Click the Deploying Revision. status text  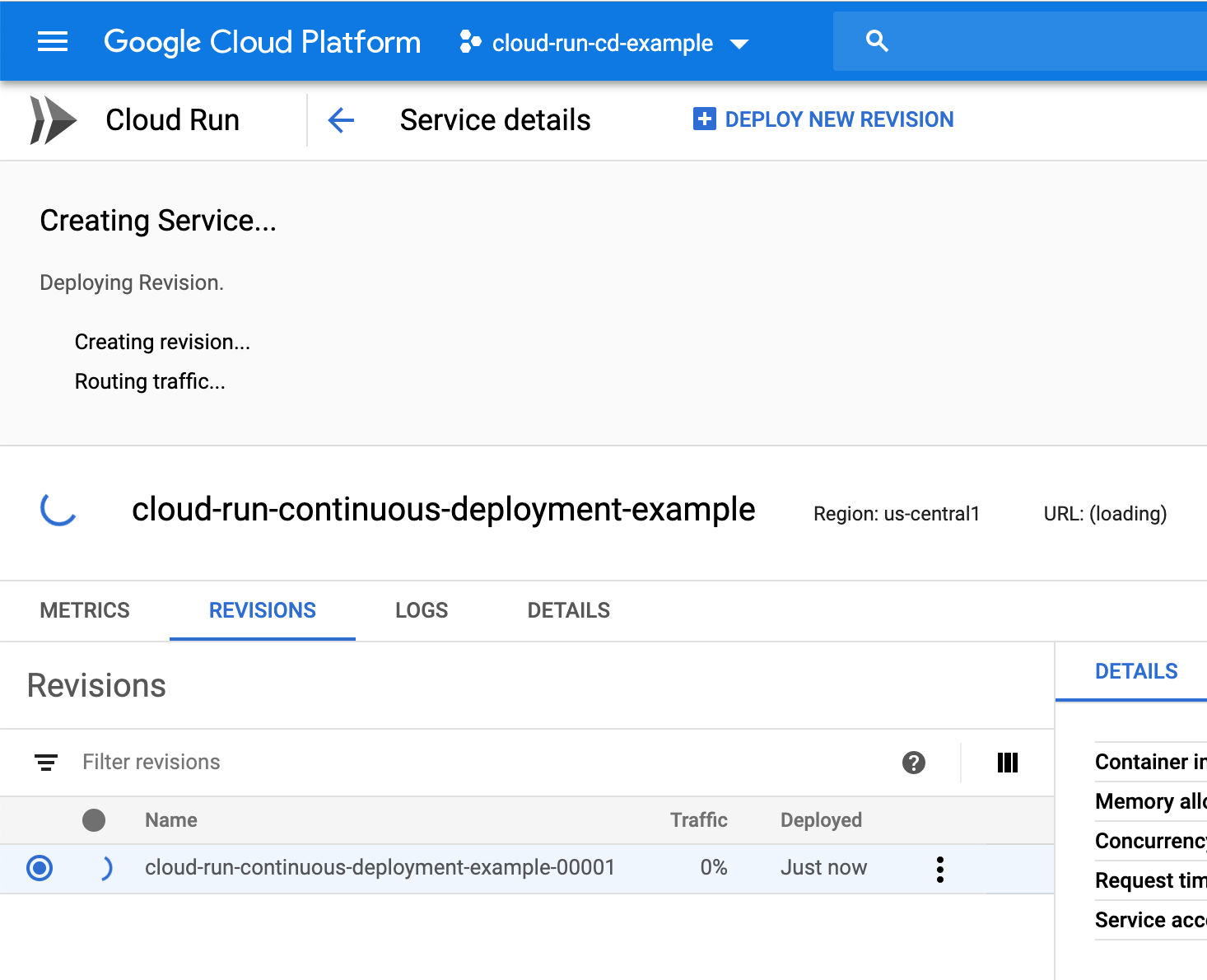(x=132, y=282)
